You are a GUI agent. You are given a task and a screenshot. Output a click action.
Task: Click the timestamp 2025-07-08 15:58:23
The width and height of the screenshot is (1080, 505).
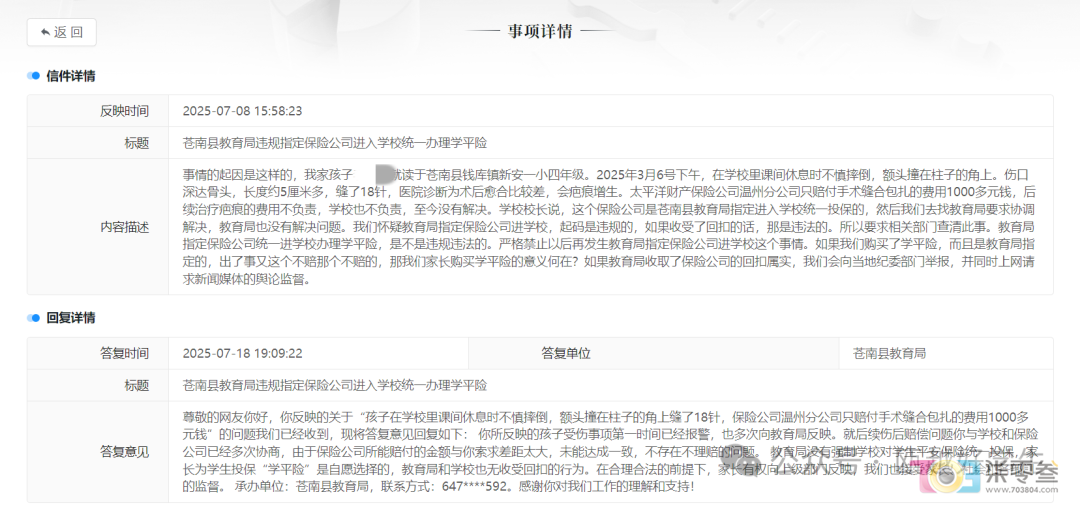coord(242,111)
